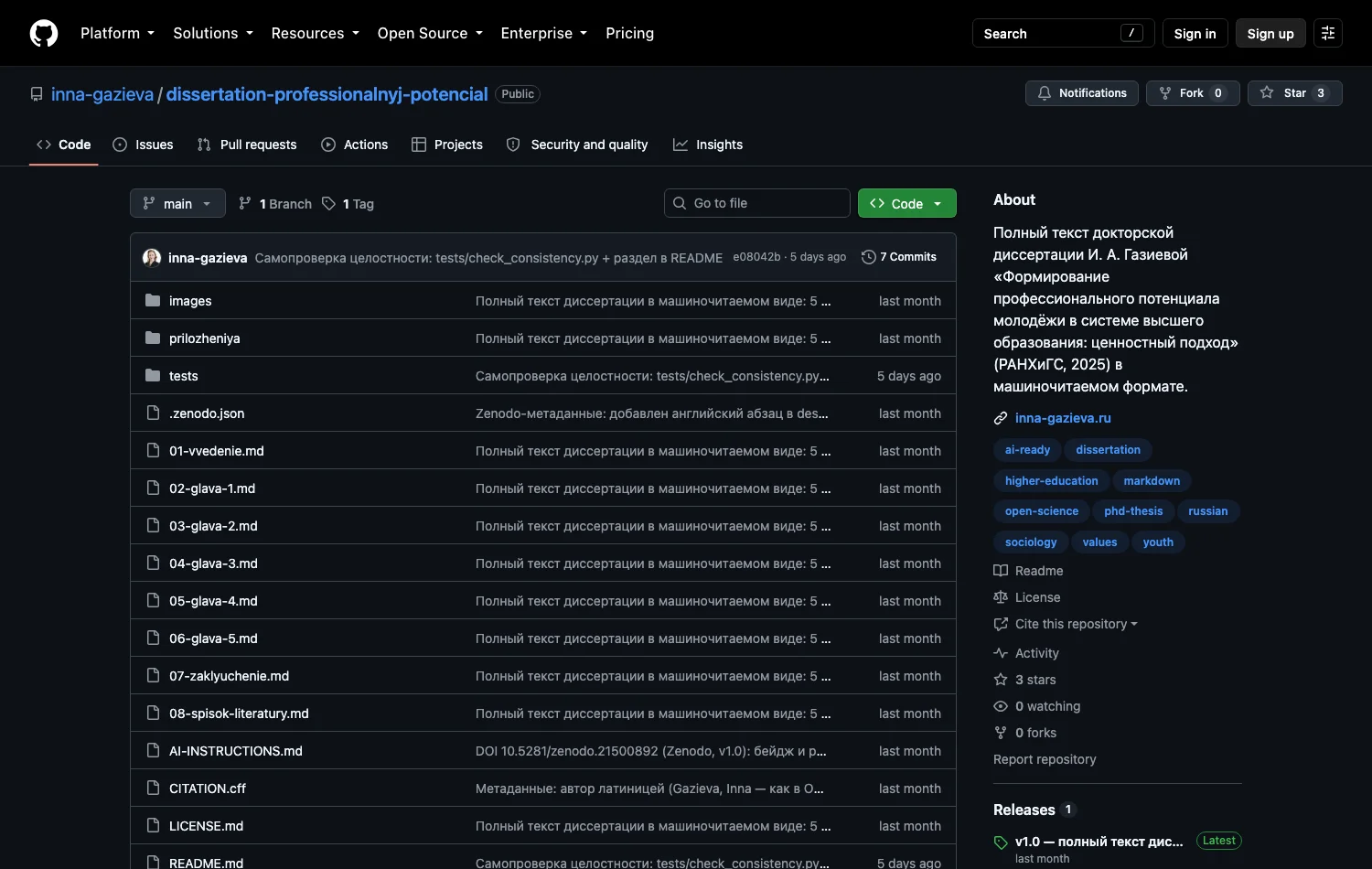Screen dimensions: 1372x869
Task: Click the star icon beside 3 stars
Action: point(1001,680)
